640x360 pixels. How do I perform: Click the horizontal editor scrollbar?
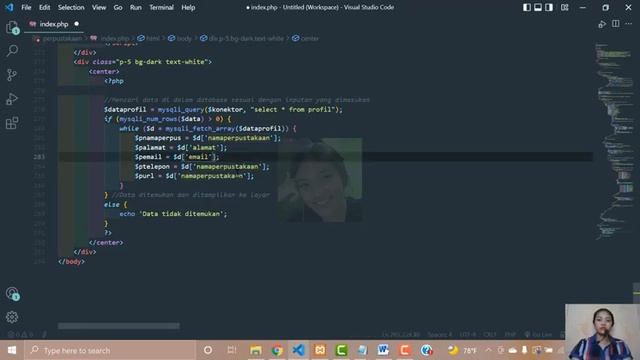point(118,326)
